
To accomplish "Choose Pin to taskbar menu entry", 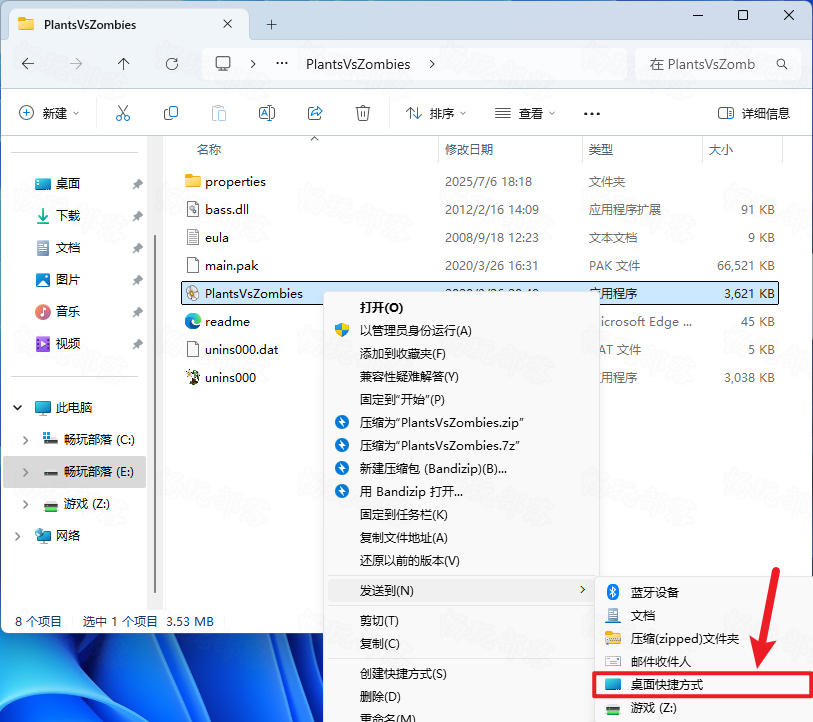I will click(x=461, y=515).
